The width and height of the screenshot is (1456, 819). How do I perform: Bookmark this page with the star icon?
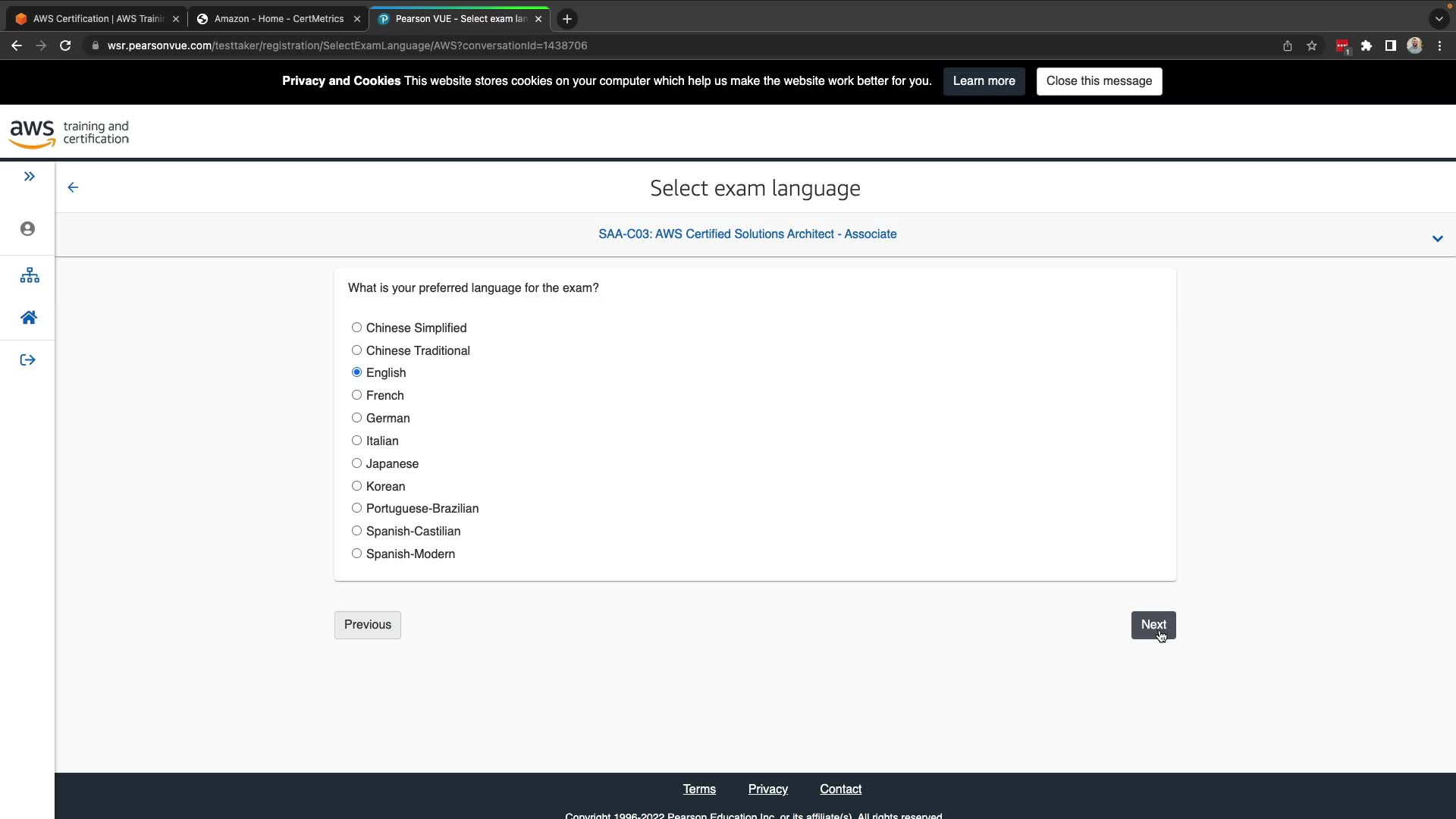point(1311,45)
